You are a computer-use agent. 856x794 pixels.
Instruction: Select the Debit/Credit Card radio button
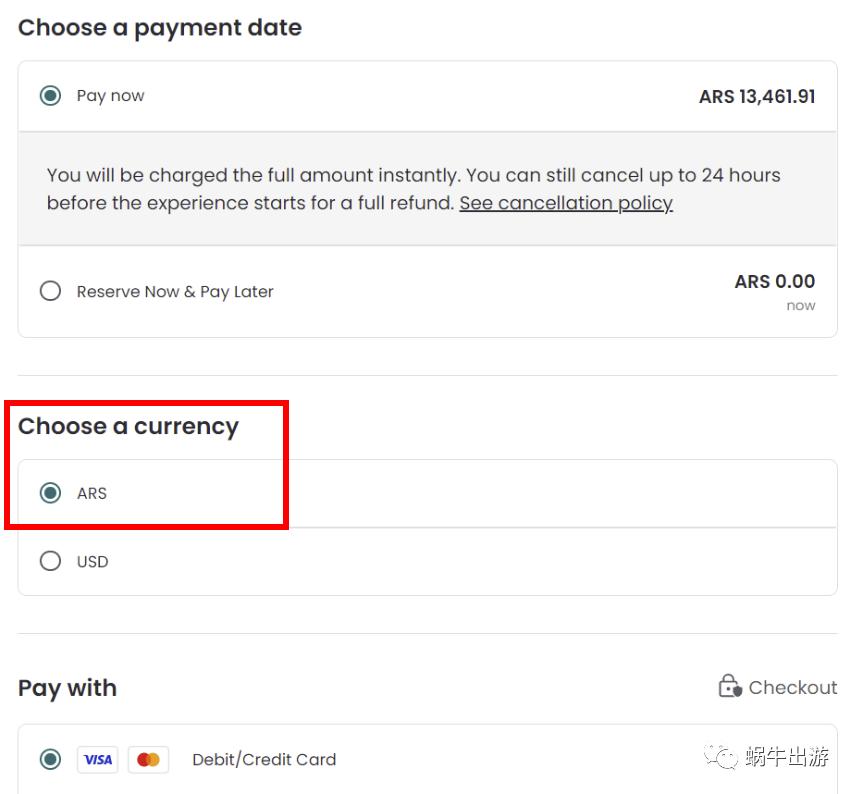50,759
